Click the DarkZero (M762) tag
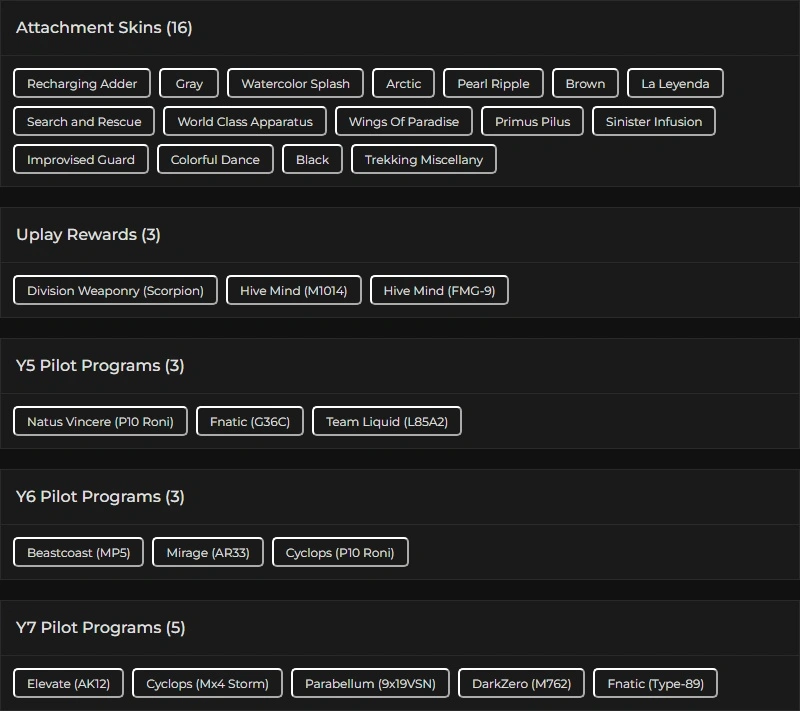 point(521,683)
